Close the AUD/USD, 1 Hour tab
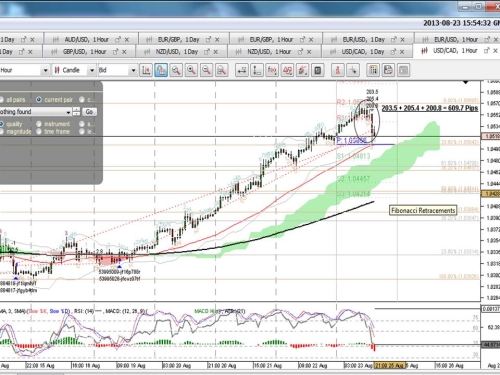Screen dimensions: 500x375 127,40
